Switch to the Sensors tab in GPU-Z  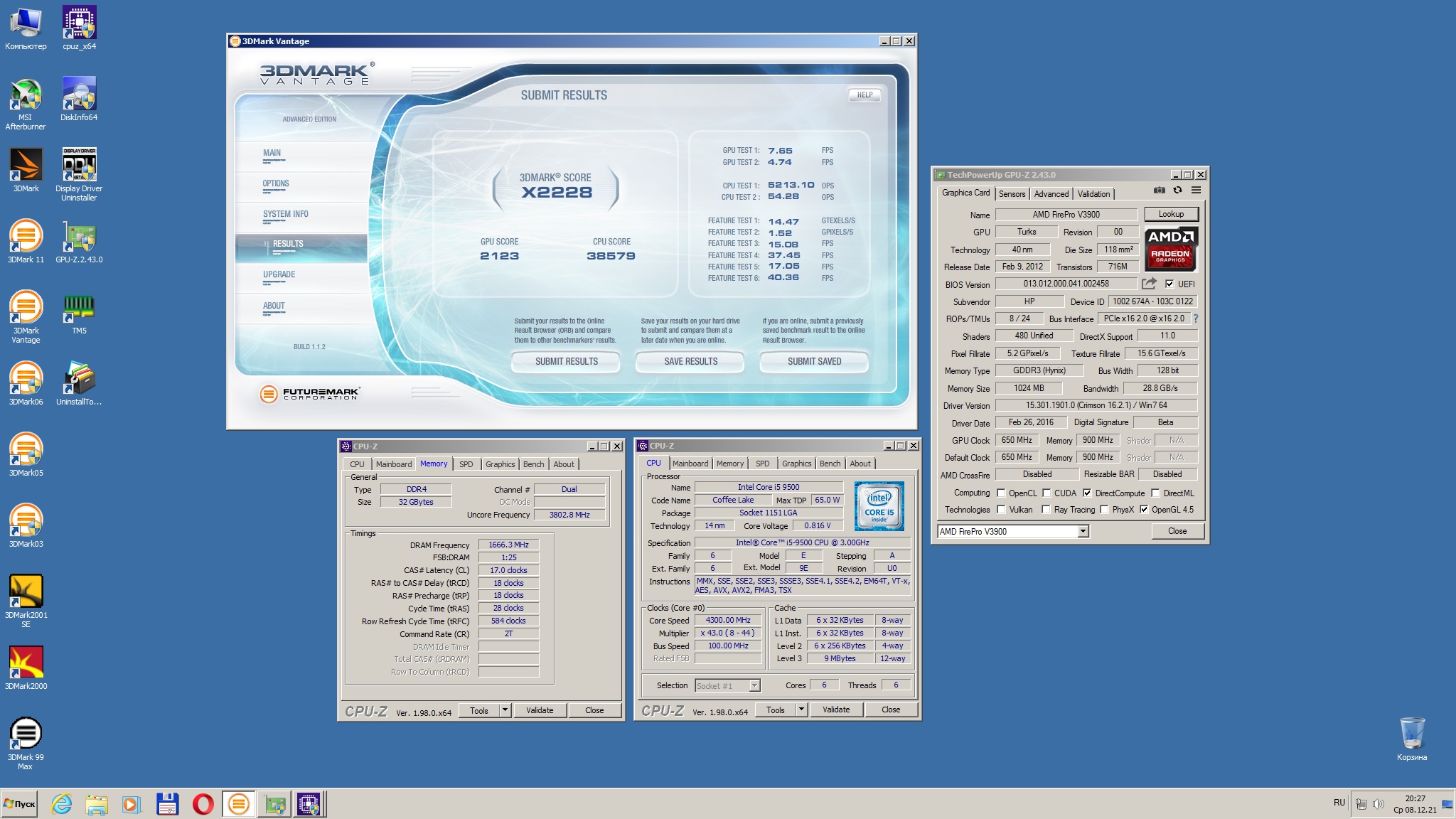pyautogui.click(x=1012, y=193)
